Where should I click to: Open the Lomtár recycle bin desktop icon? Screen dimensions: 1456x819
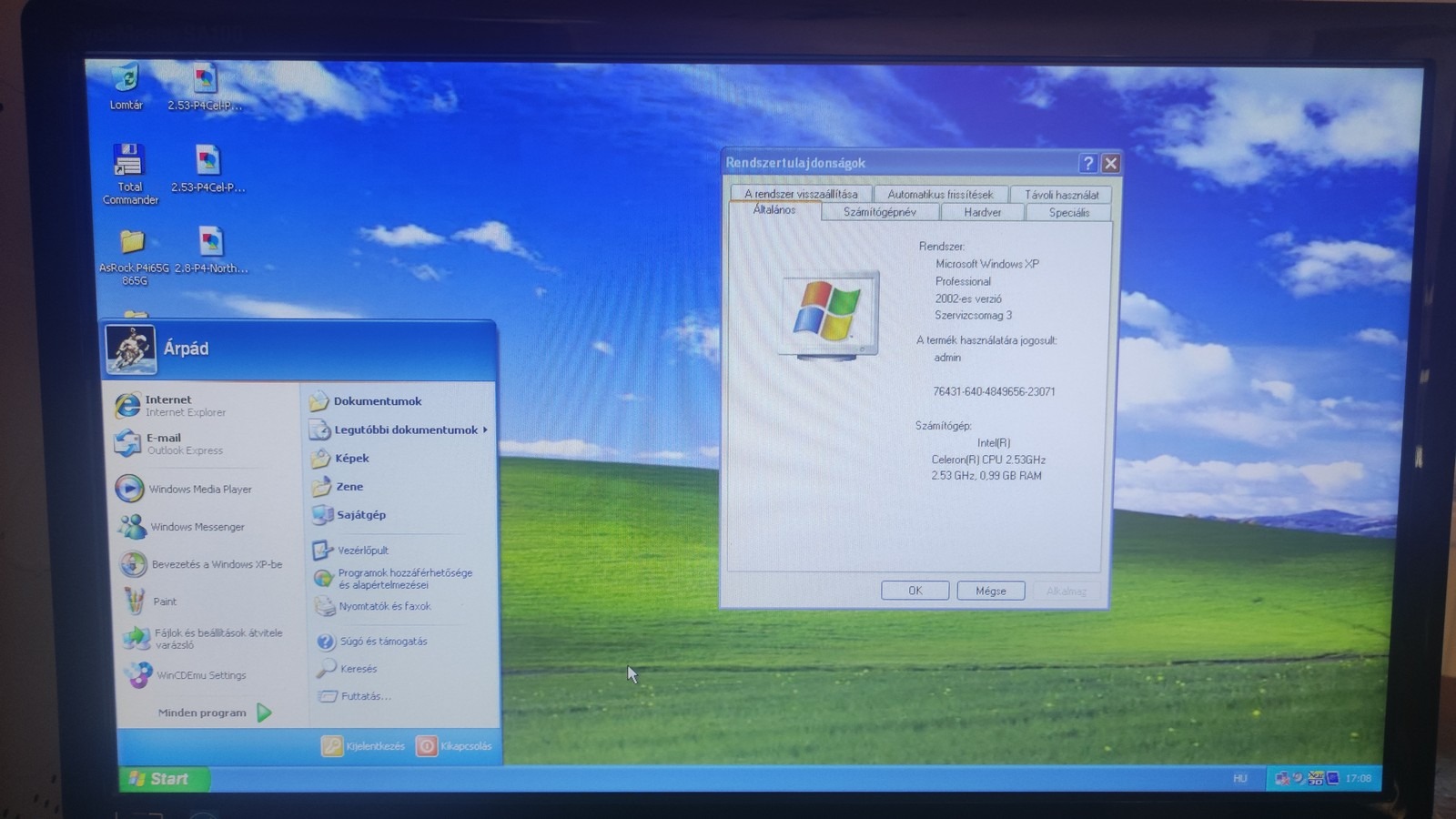(126, 86)
